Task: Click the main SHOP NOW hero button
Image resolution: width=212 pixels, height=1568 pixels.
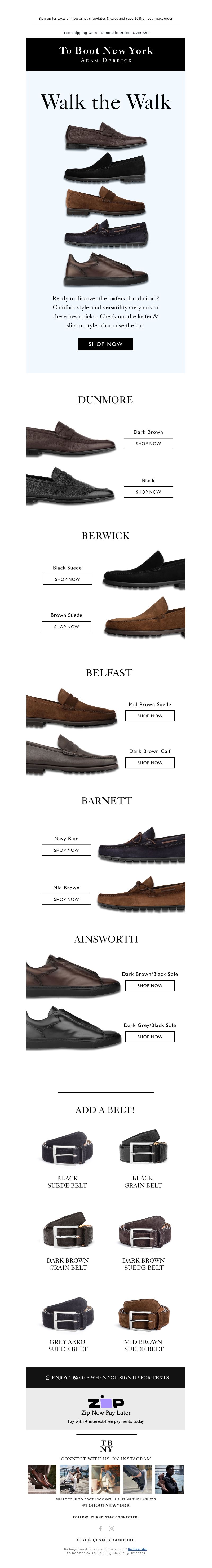Action: coord(105,344)
